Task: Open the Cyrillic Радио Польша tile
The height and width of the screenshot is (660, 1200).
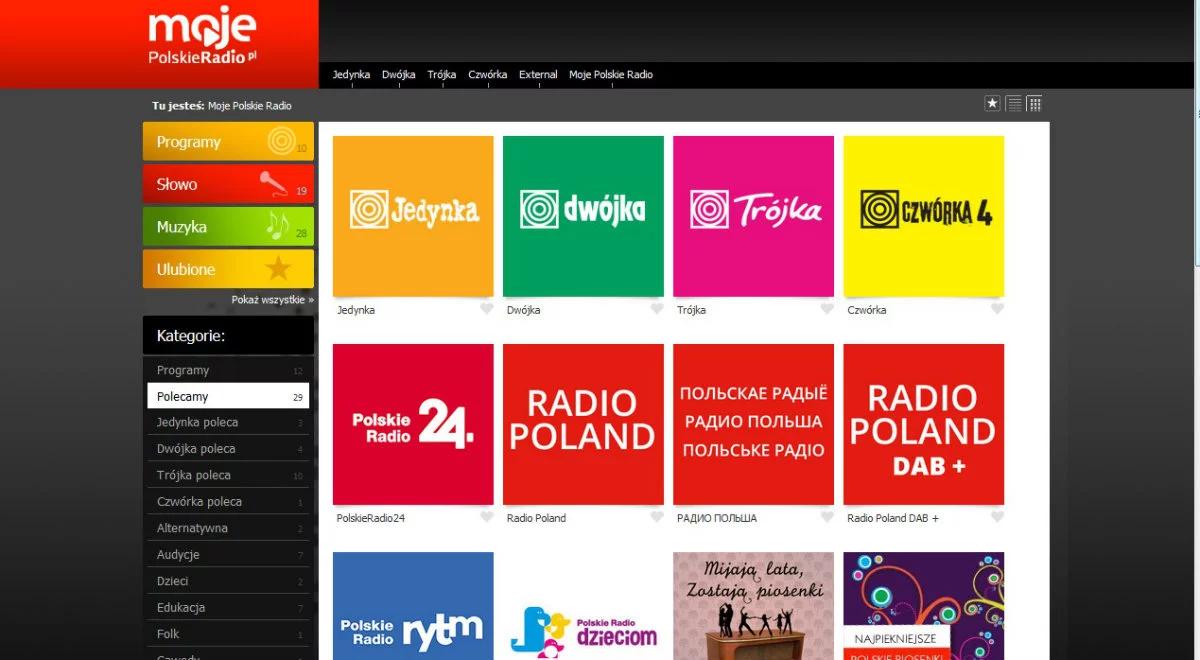Action: (x=753, y=424)
